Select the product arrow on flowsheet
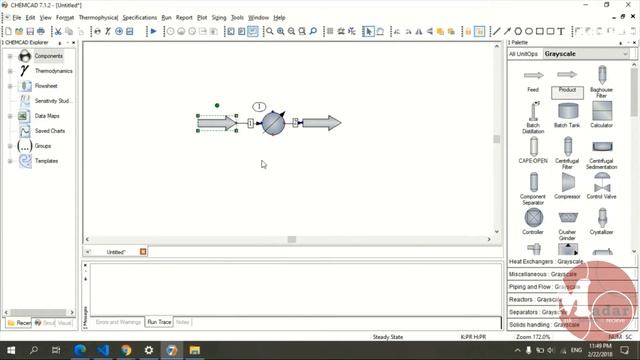Viewport: 640px width, 360px height. [322, 123]
